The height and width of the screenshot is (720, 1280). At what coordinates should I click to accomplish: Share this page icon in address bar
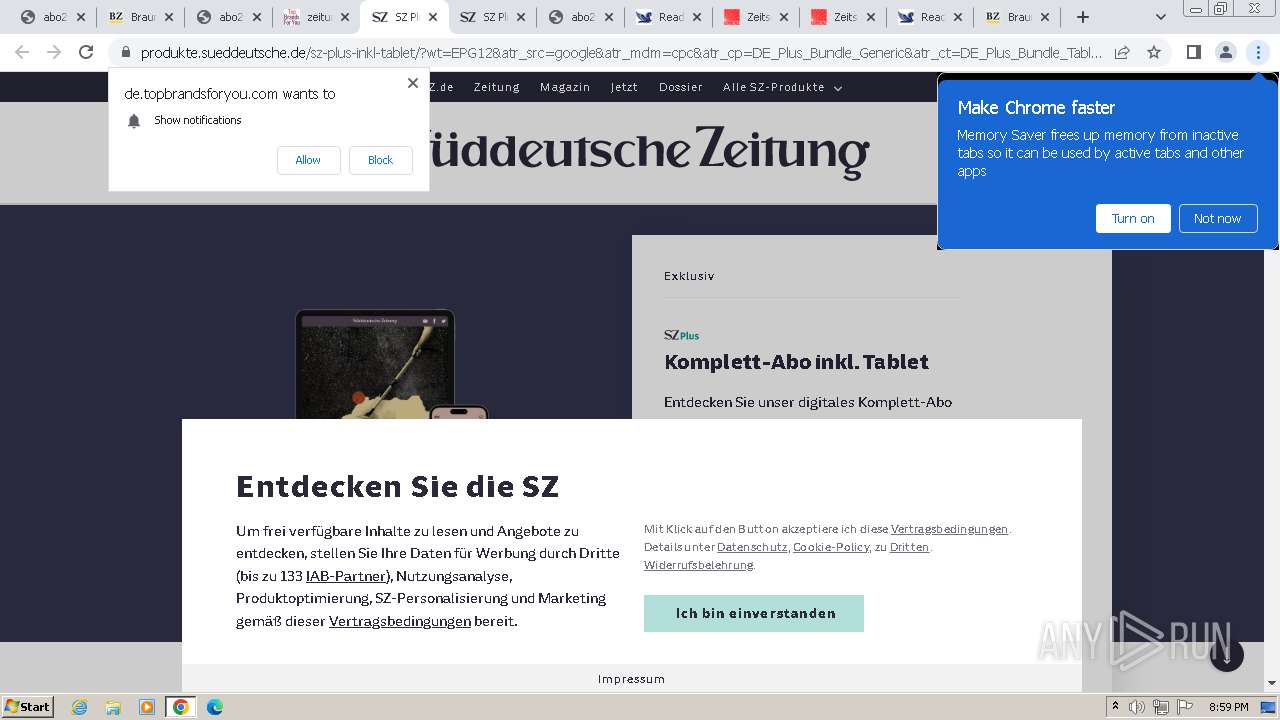[x=1122, y=52]
